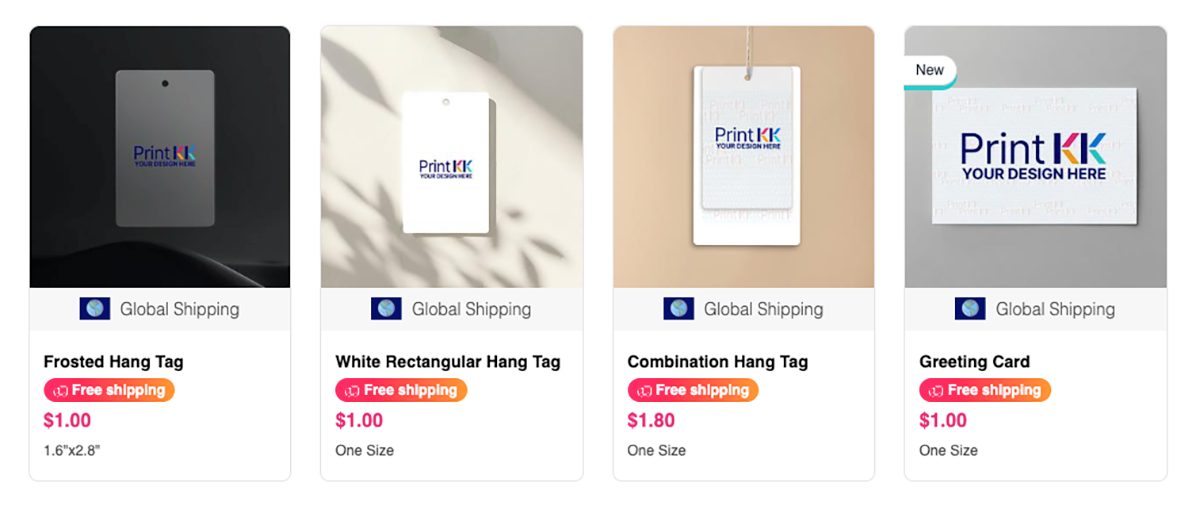Click the $1.80 price on Combination Hang Tag
The height and width of the screenshot is (509, 1200).
[x=651, y=420]
